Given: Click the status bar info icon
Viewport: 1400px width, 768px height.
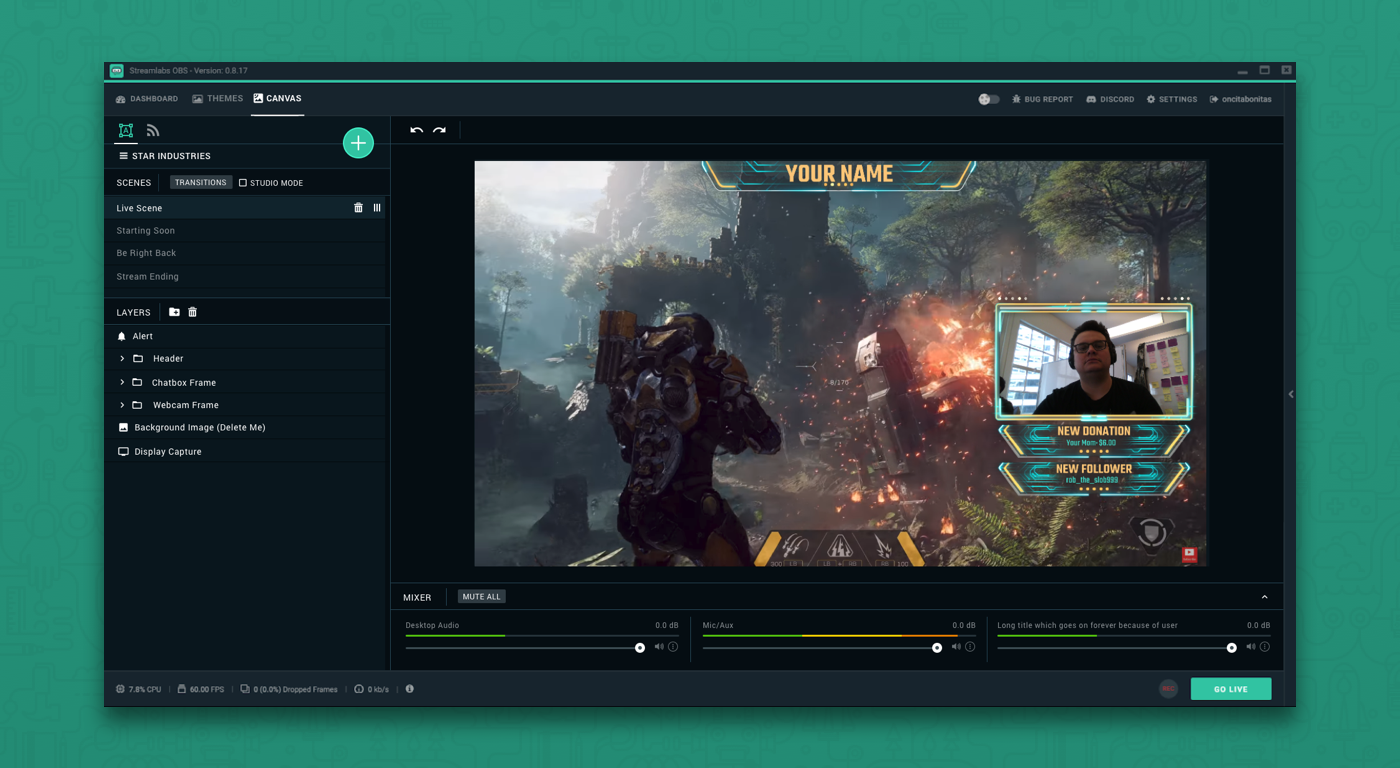Looking at the screenshot, I should [x=410, y=689].
